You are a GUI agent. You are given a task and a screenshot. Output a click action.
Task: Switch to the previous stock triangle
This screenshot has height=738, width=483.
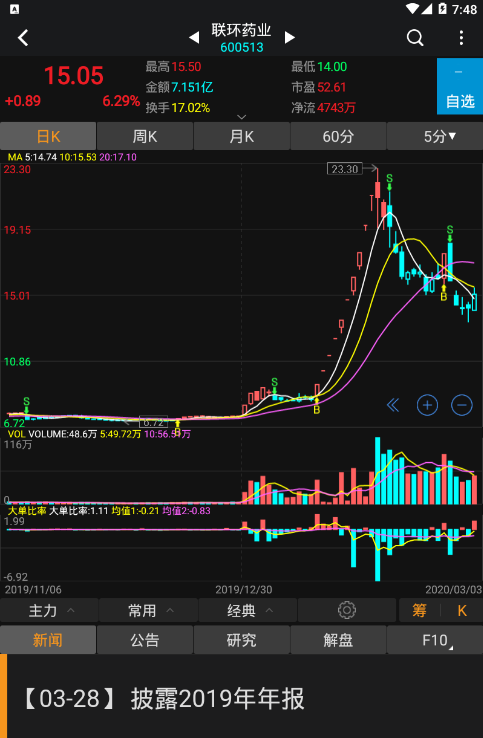[194, 38]
